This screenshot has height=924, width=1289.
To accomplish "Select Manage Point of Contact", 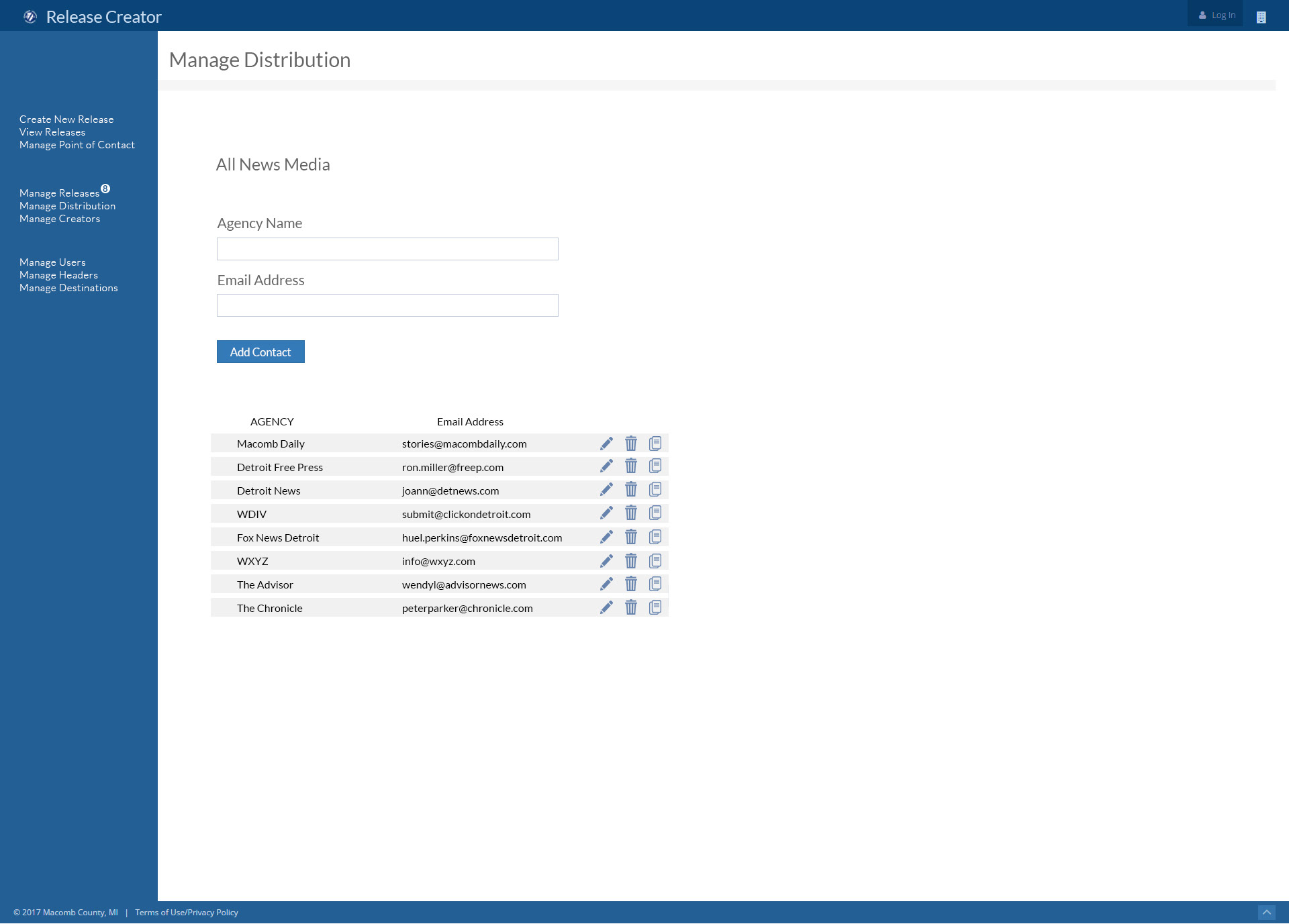I will [77, 145].
